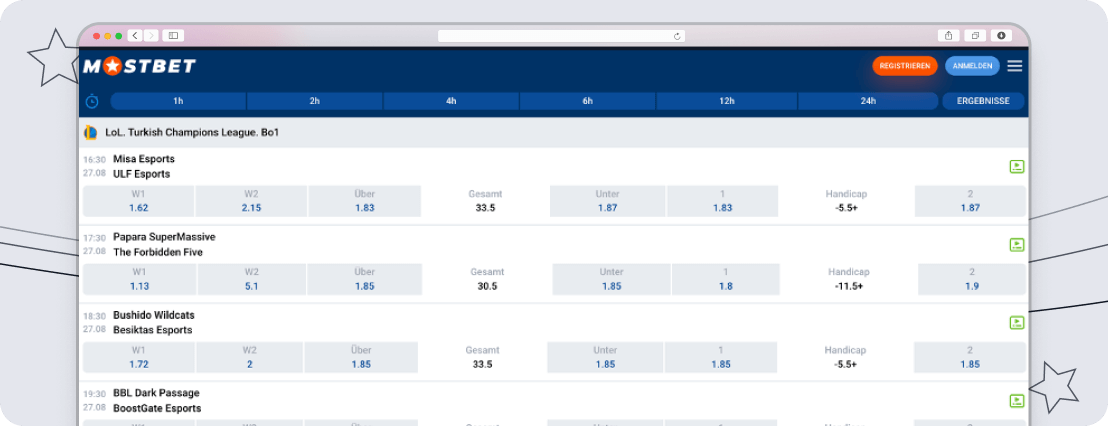
Task: Pick handicap 1 at 1.8 Papara match
Action: coord(726,280)
